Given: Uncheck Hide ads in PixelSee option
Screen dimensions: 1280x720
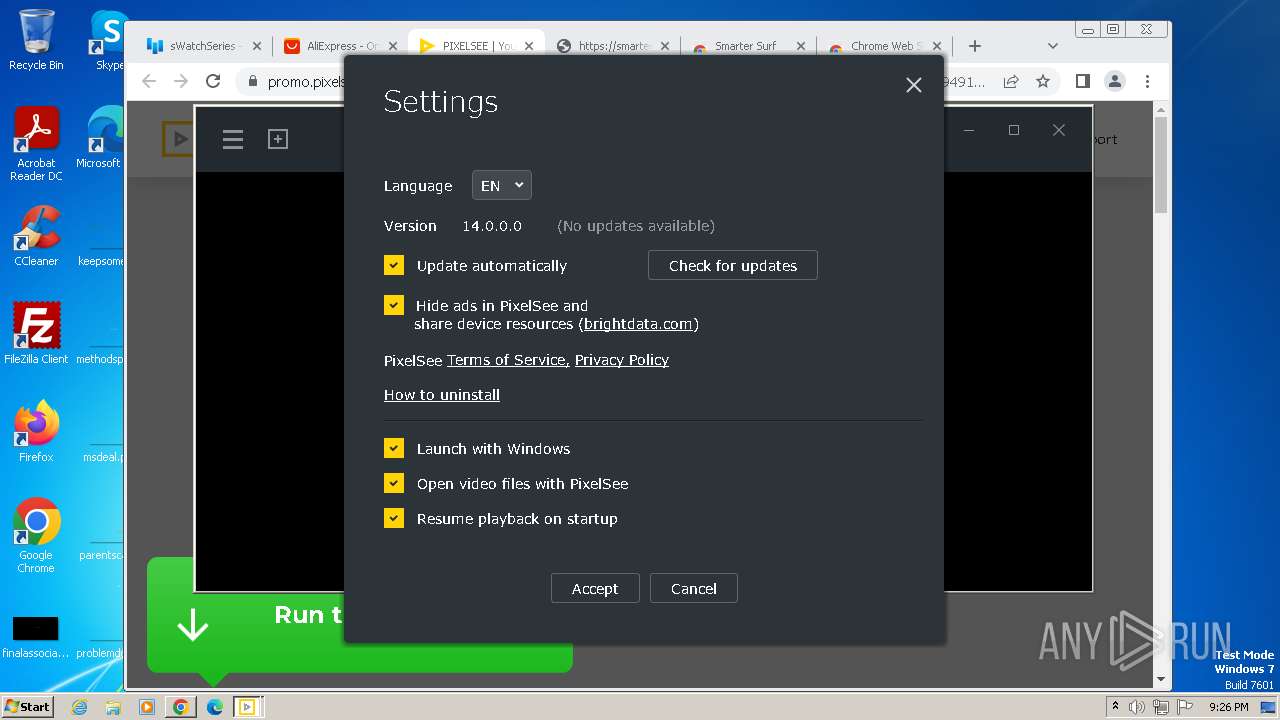Looking at the screenshot, I should pos(394,305).
